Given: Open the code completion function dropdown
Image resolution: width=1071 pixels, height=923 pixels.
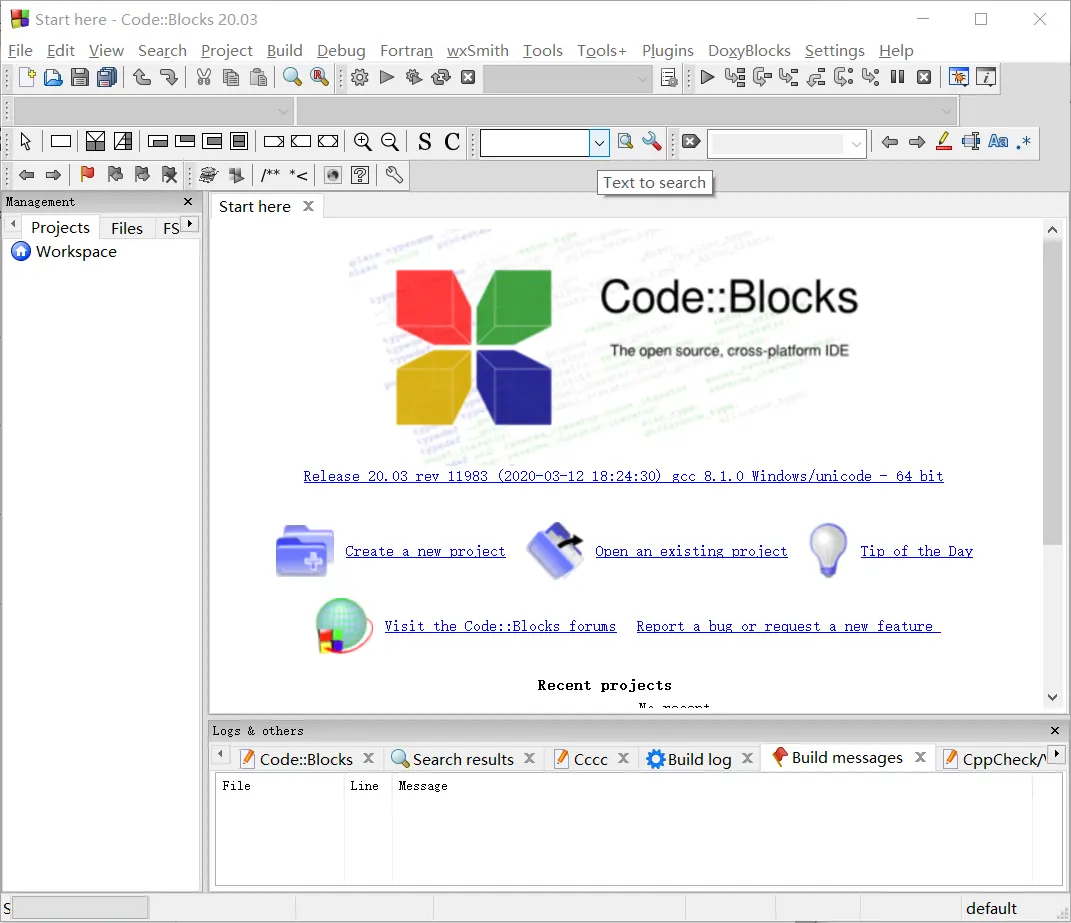Looking at the screenshot, I should 626,111.
